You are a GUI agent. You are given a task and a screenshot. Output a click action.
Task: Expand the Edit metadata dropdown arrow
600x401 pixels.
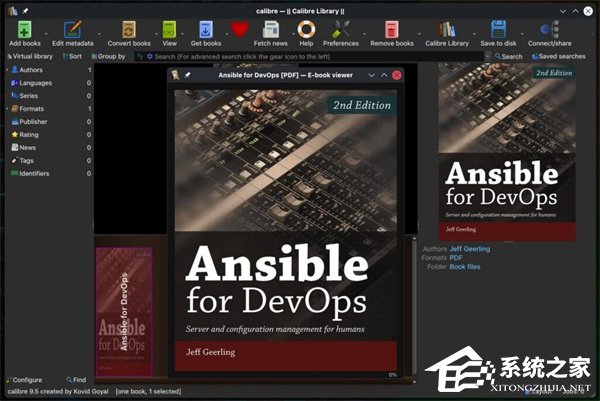coord(99,34)
